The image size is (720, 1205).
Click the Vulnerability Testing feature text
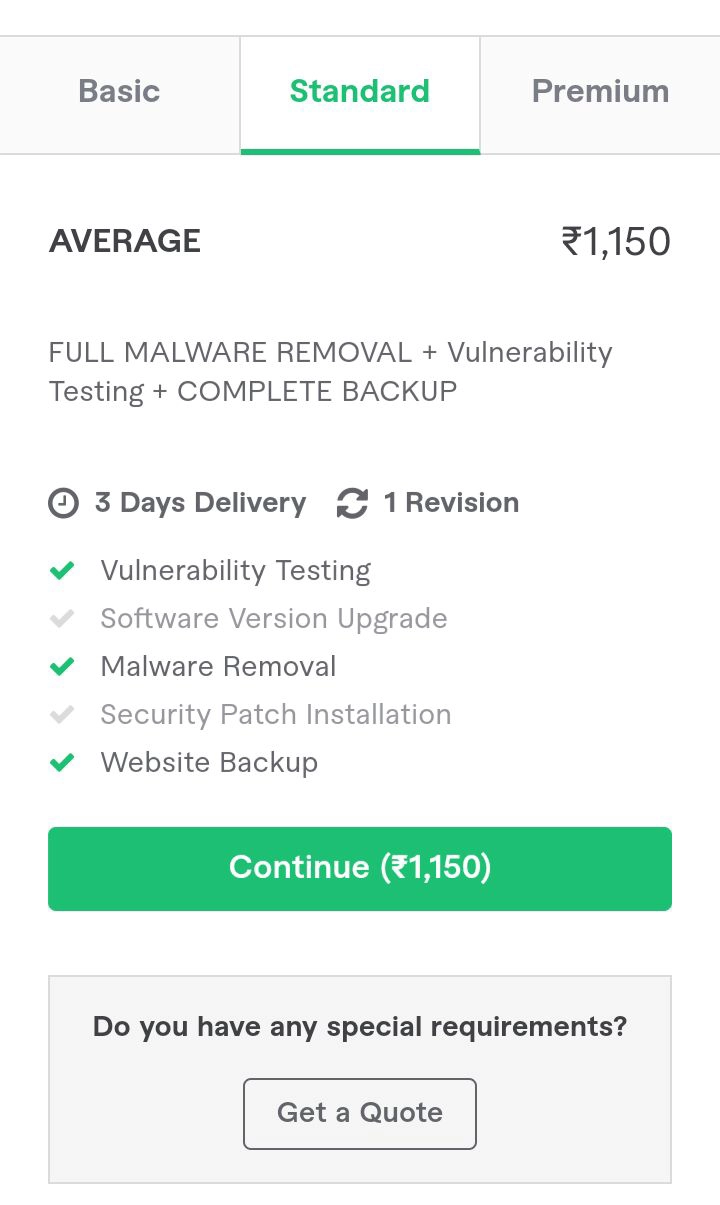235,571
